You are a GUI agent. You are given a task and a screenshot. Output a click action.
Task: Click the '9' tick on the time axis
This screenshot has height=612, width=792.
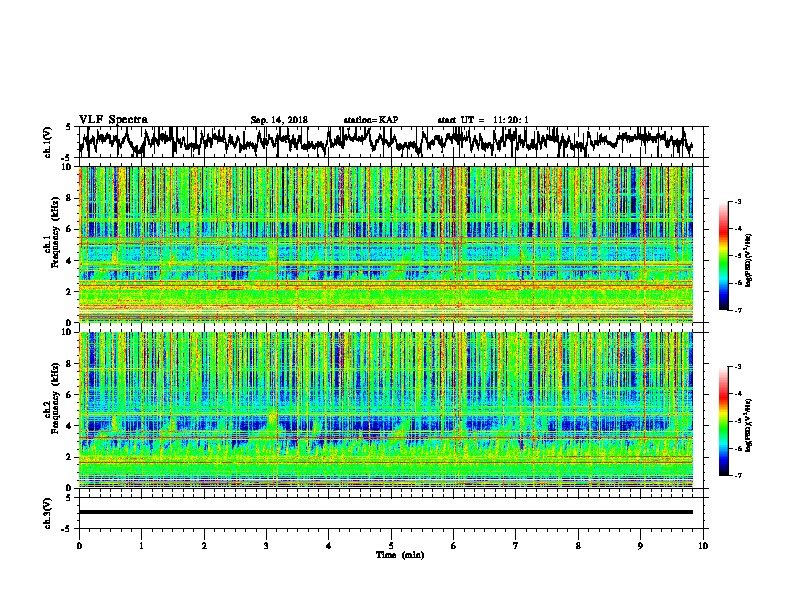point(640,546)
